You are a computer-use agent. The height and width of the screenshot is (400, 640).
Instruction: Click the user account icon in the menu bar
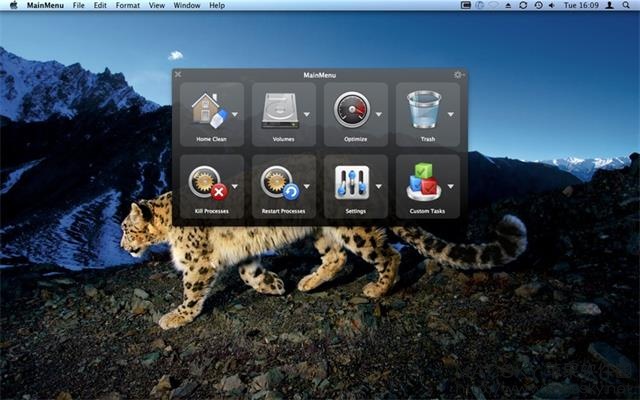(x=609, y=5)
